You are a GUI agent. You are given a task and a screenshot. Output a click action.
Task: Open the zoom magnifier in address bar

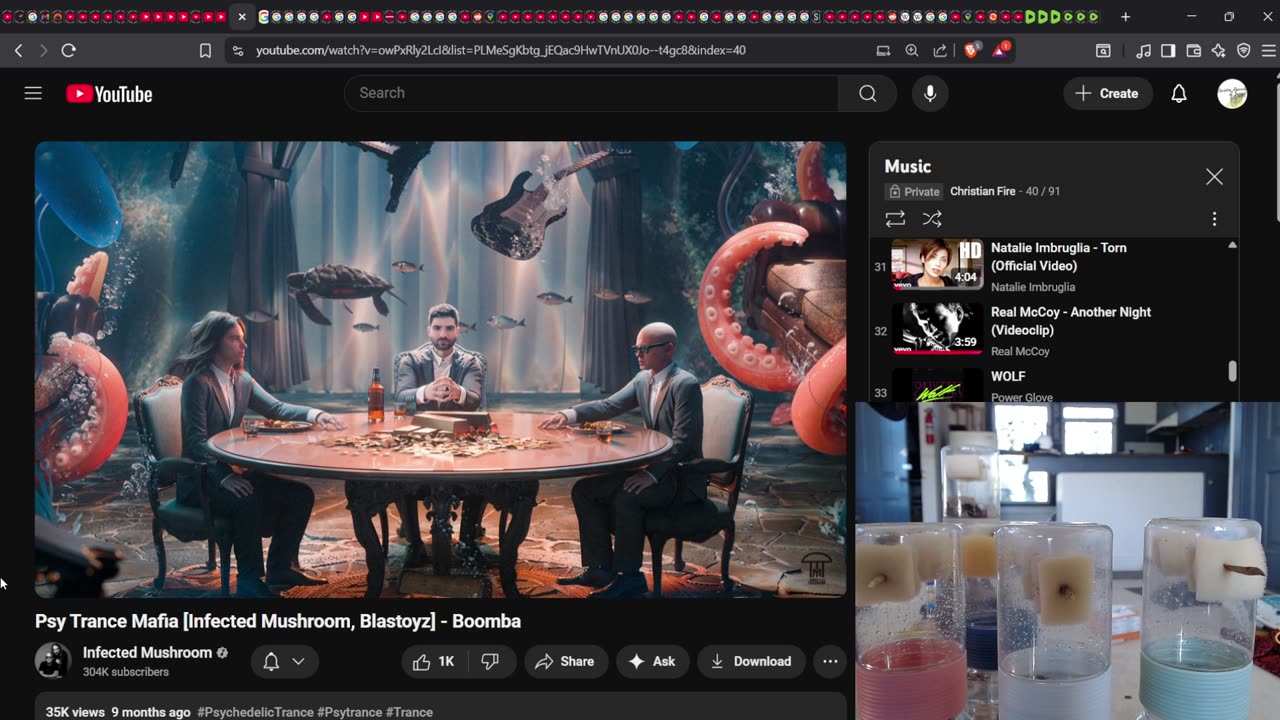(x=912, y=50)
